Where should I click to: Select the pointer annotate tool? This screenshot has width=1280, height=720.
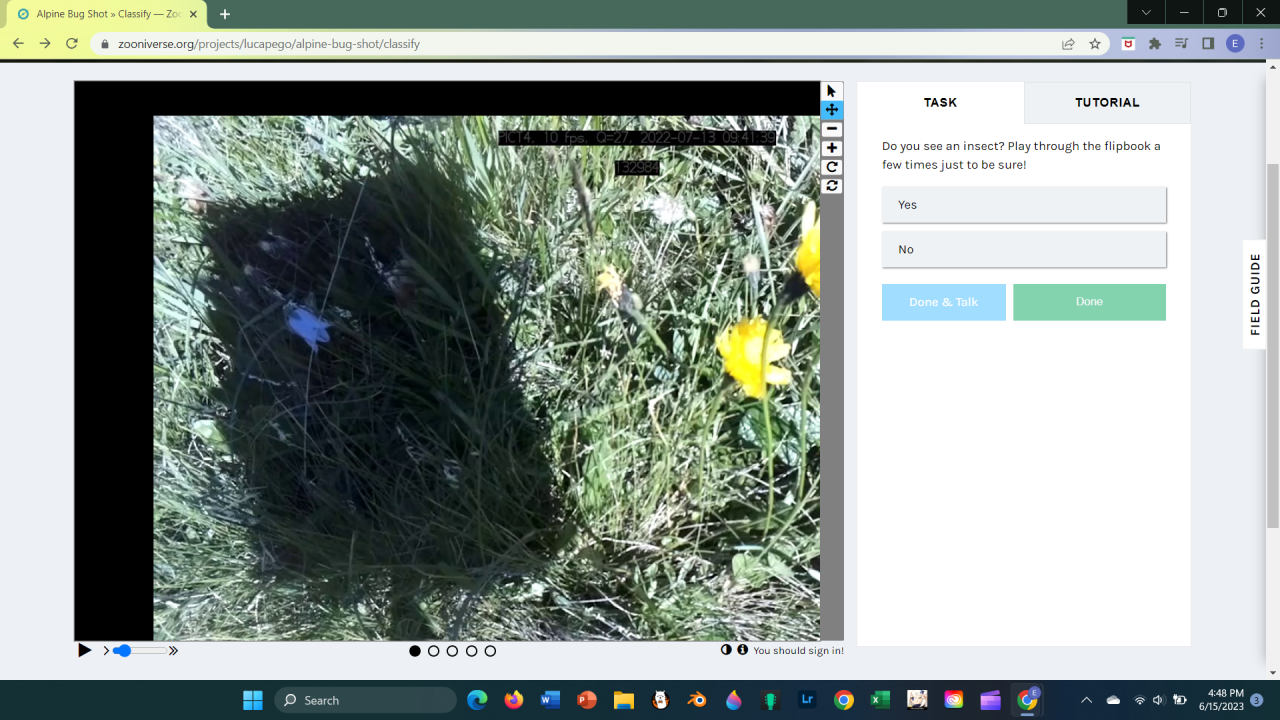coord(832,91)
